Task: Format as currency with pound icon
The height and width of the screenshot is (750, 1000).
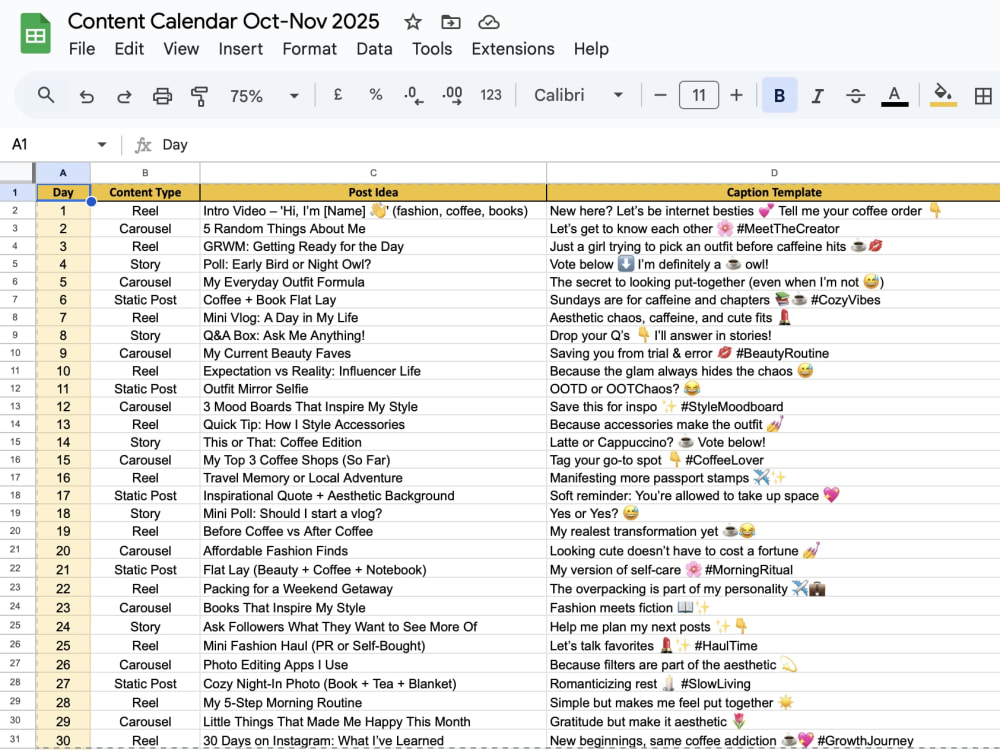Action: pos(338,95)
